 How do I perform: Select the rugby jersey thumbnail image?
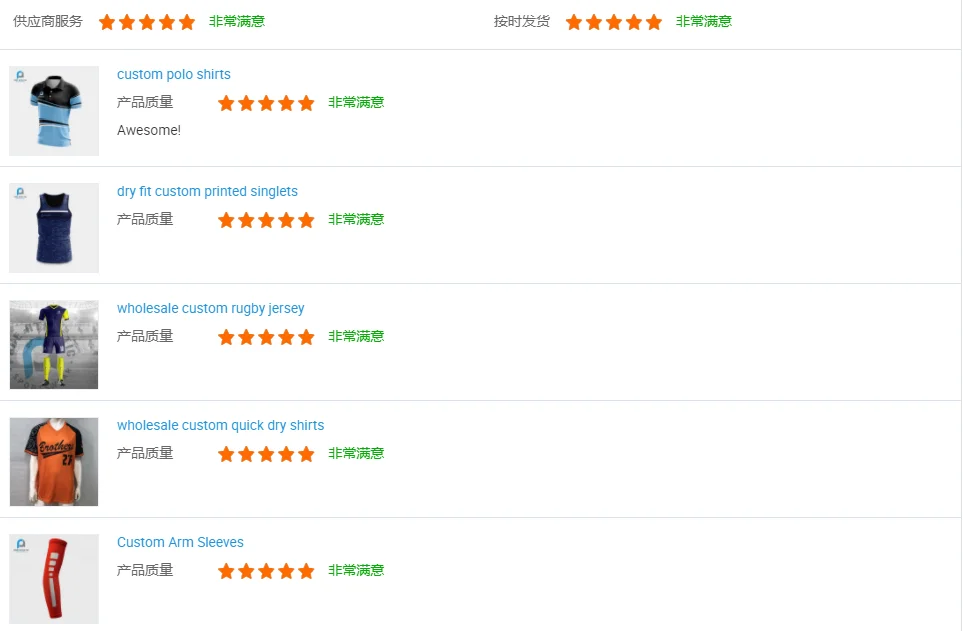(x=54, y=345)
